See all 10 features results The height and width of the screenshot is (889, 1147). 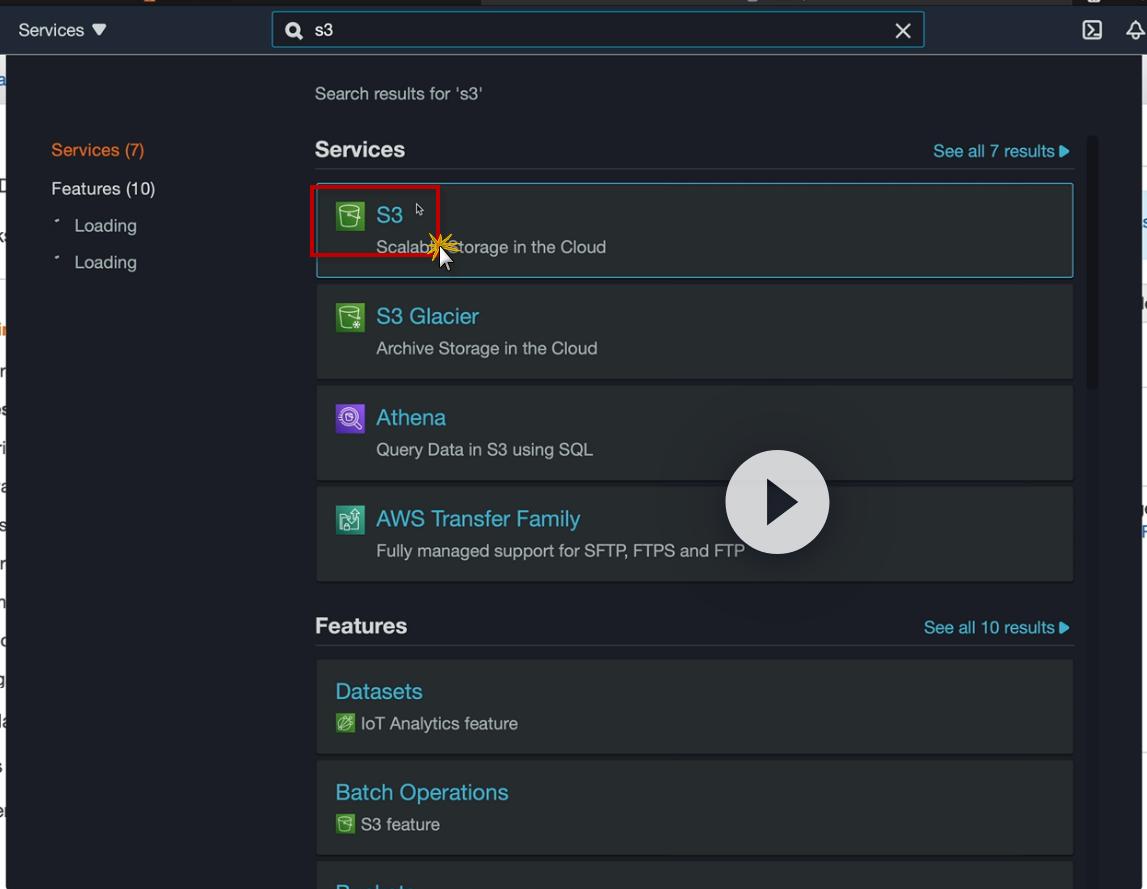point(996,628)
